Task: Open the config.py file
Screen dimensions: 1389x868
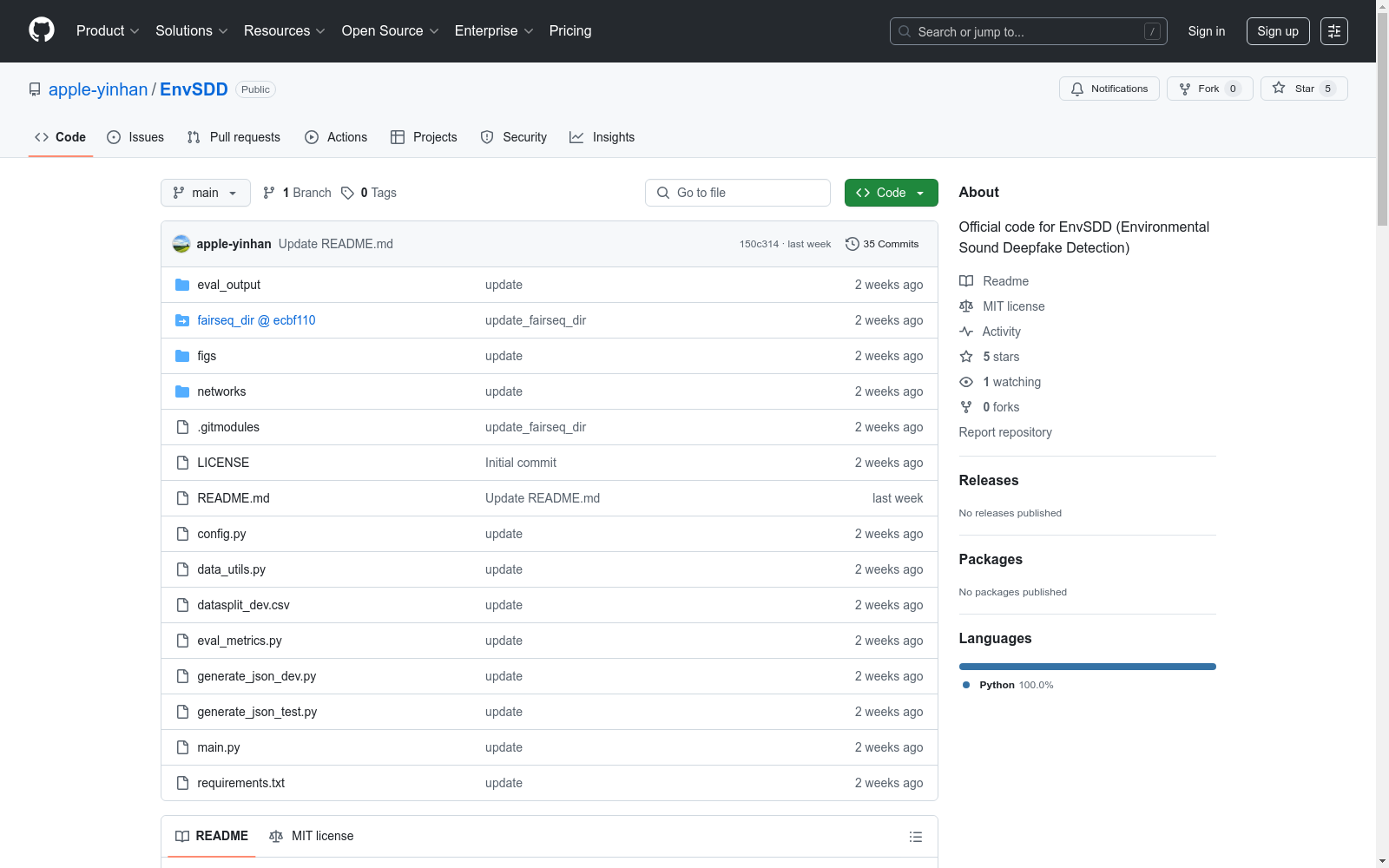Action: [x=221, y=534]
